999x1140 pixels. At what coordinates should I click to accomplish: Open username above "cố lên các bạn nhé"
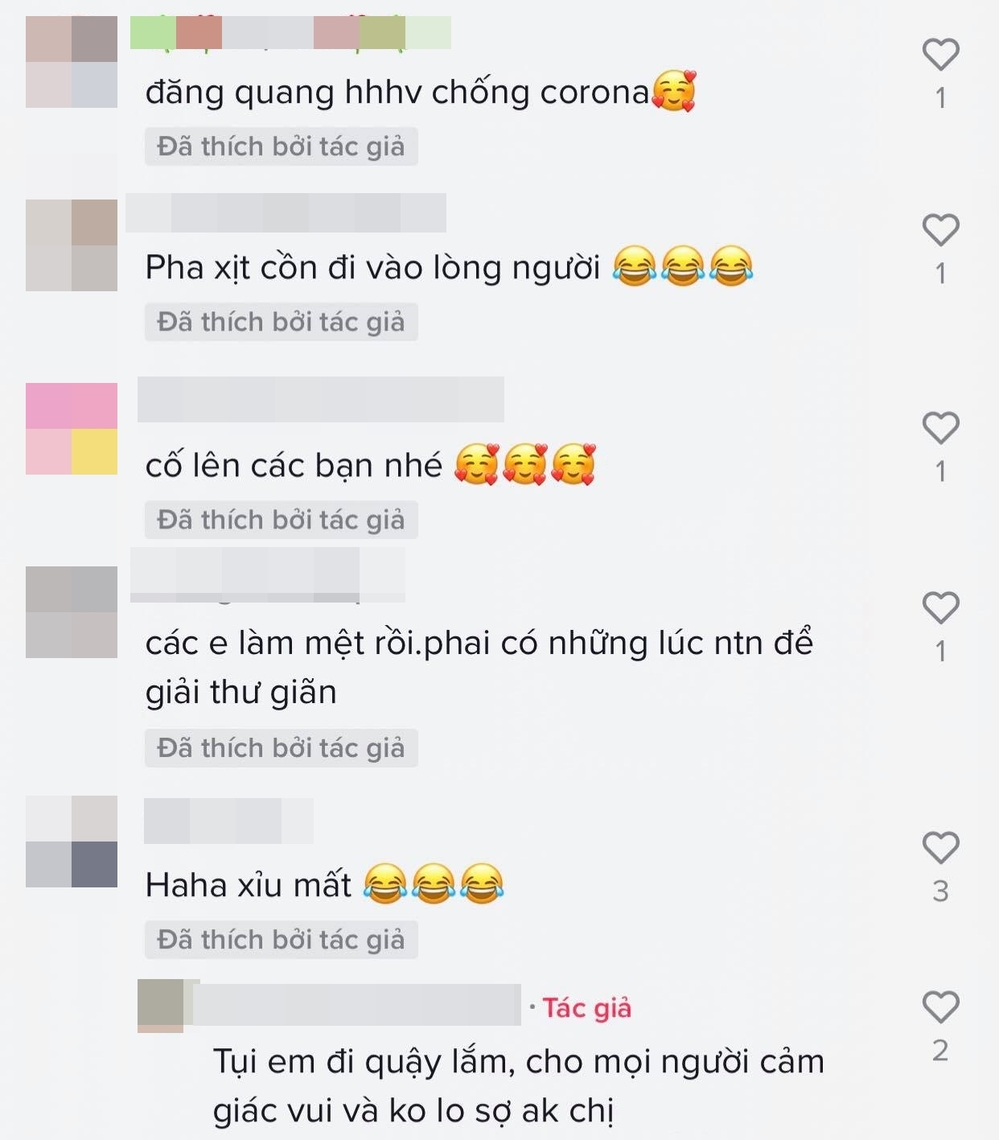pos(321,399)
